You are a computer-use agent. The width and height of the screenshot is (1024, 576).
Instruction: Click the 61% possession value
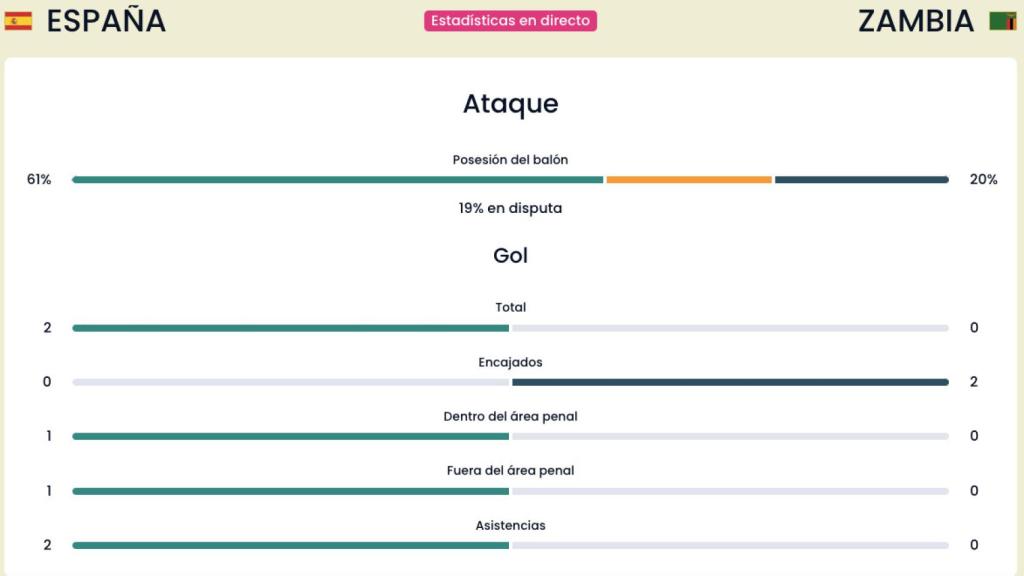click(x=39, y=180)
